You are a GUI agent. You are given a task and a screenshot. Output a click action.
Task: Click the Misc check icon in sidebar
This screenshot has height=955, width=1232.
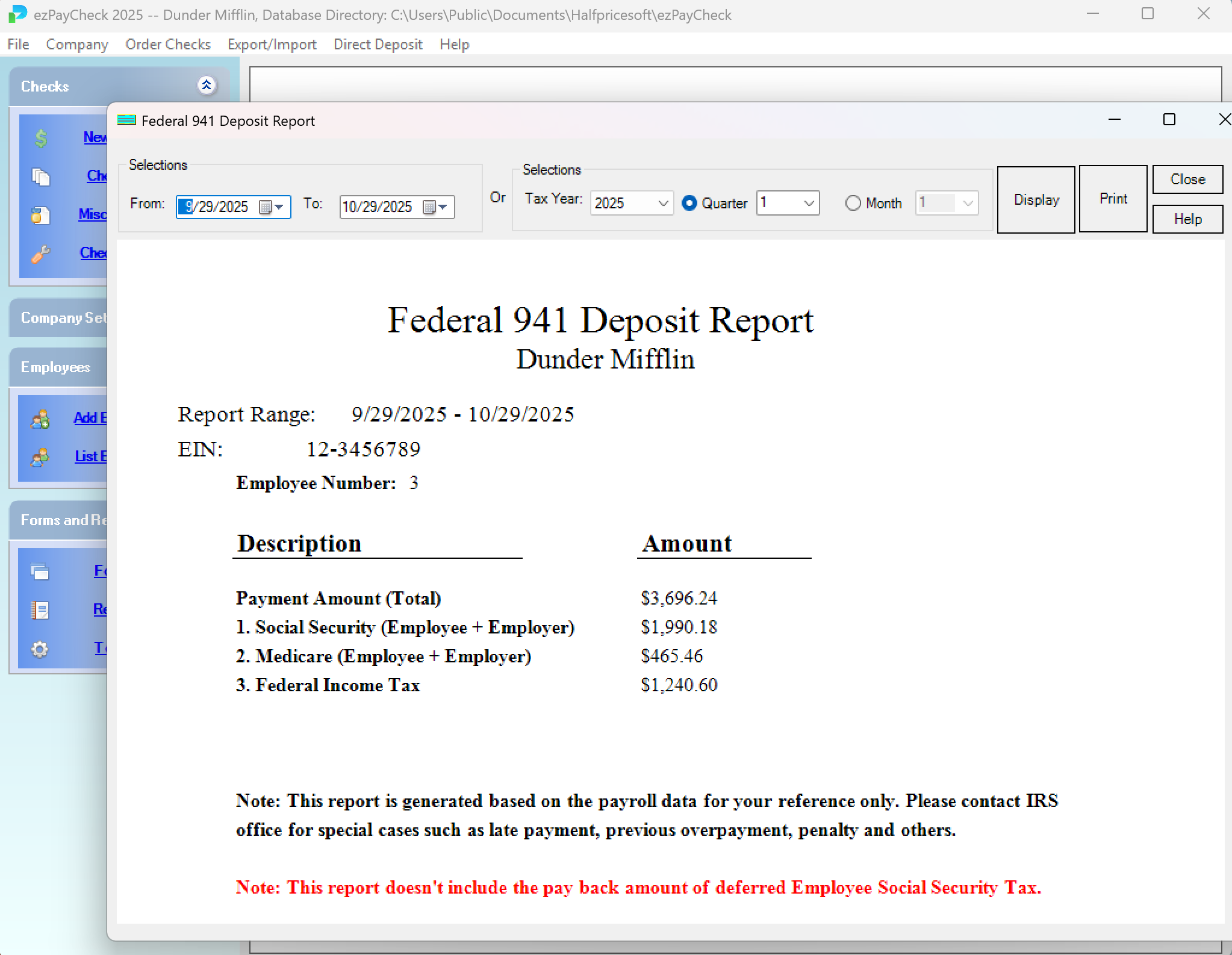tap(40, 216)
